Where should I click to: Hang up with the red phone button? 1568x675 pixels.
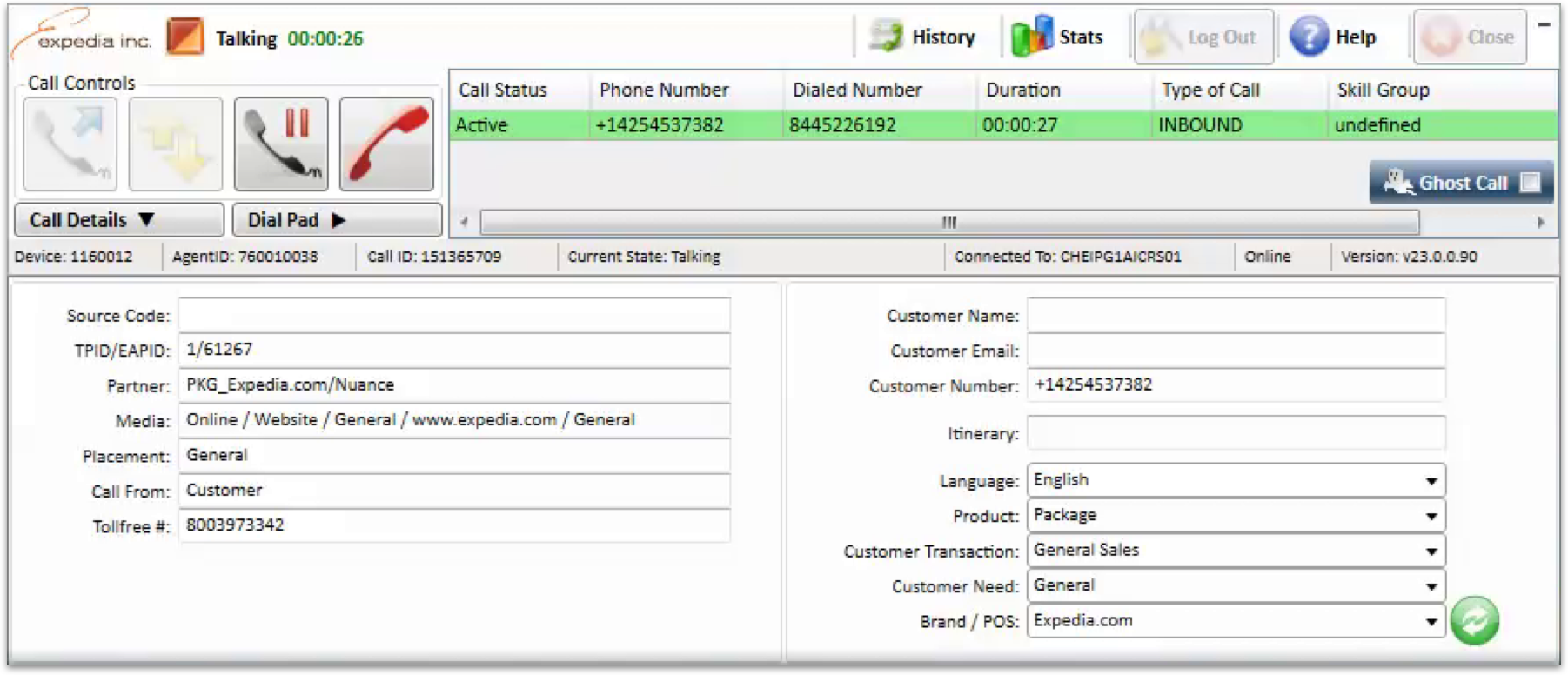point(386,144)
